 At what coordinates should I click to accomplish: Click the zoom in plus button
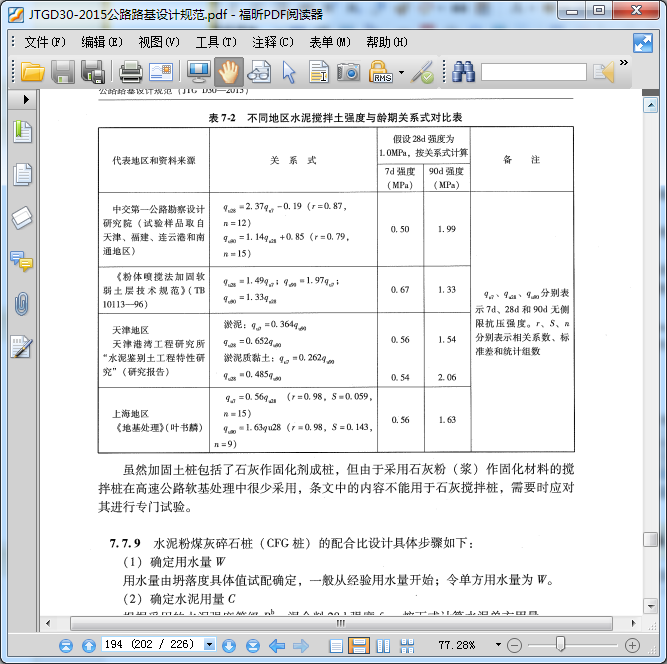(x=632, y=646)
